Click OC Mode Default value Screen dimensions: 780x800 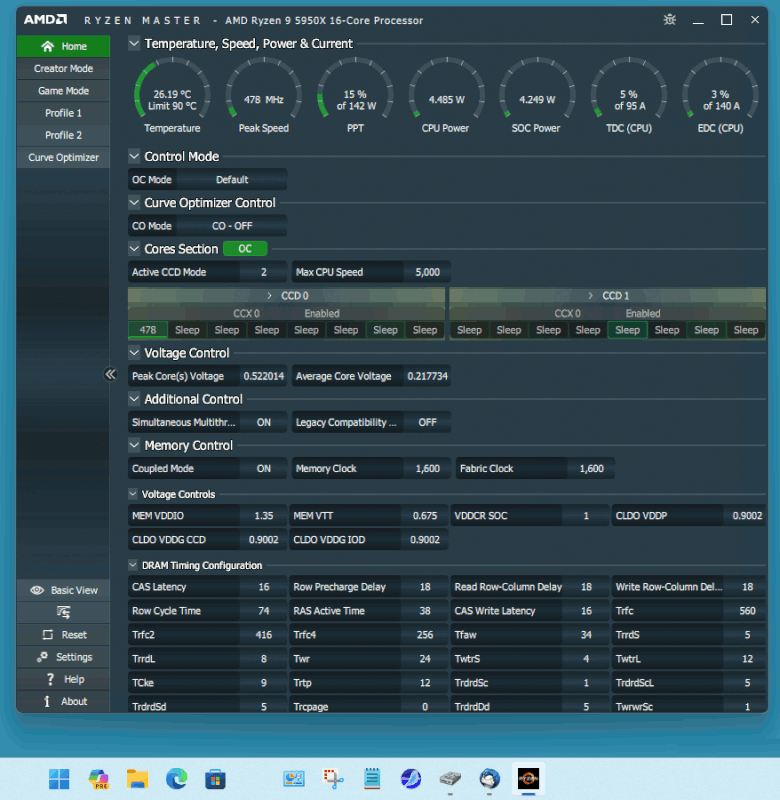(x=232, y=180)
